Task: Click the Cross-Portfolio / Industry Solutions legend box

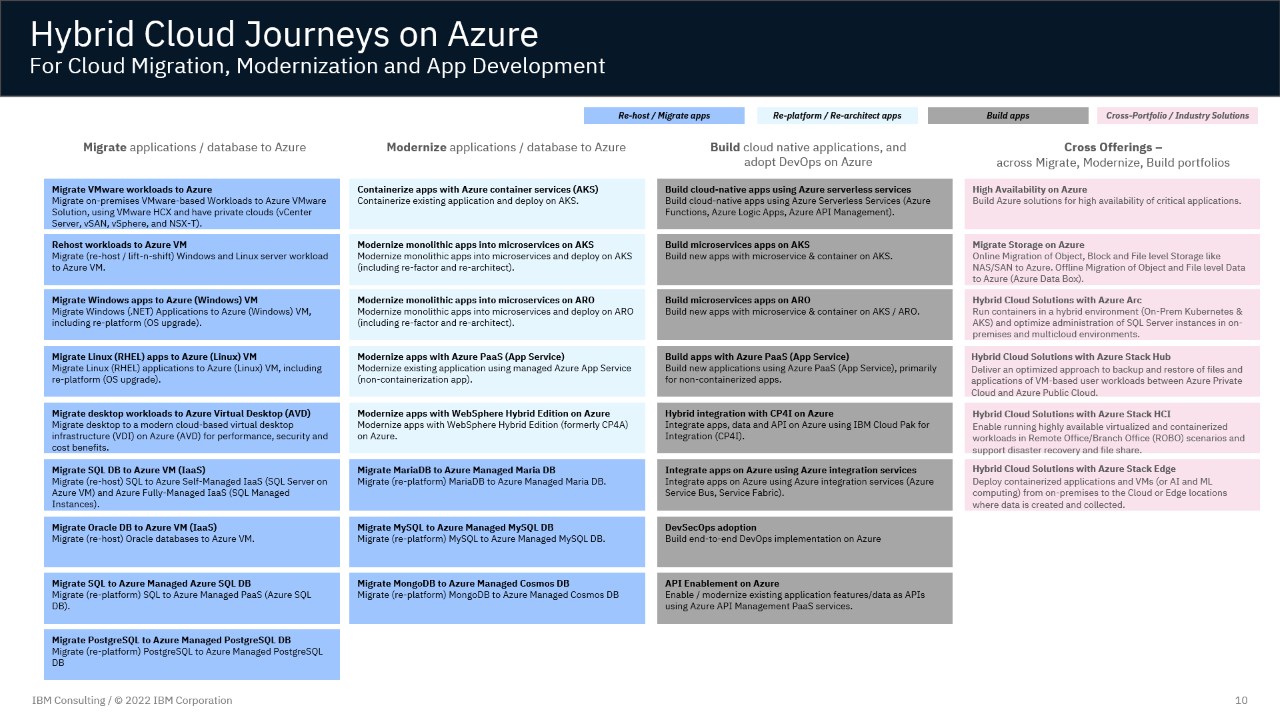Action: click(x=1177, y=116)
